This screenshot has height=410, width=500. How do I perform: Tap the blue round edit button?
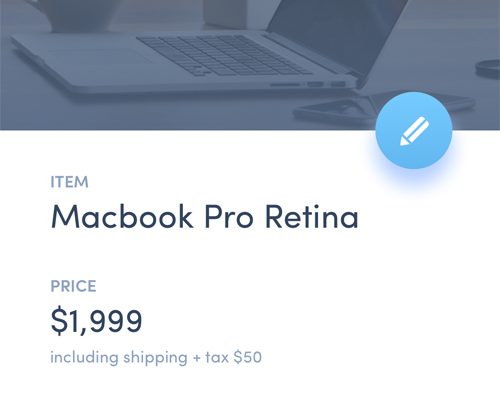414,130
